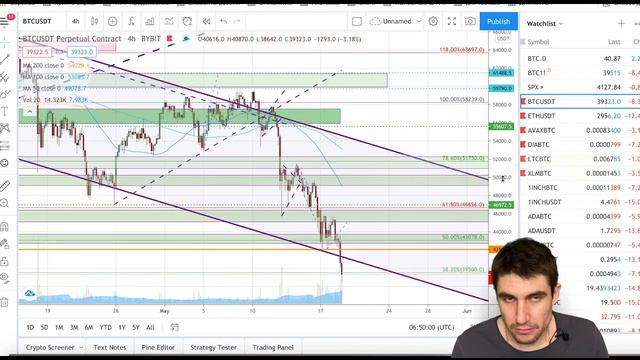Open the Strategy Tester tab
The height and width of the screenshot is (360, 640).
(213, 347)
